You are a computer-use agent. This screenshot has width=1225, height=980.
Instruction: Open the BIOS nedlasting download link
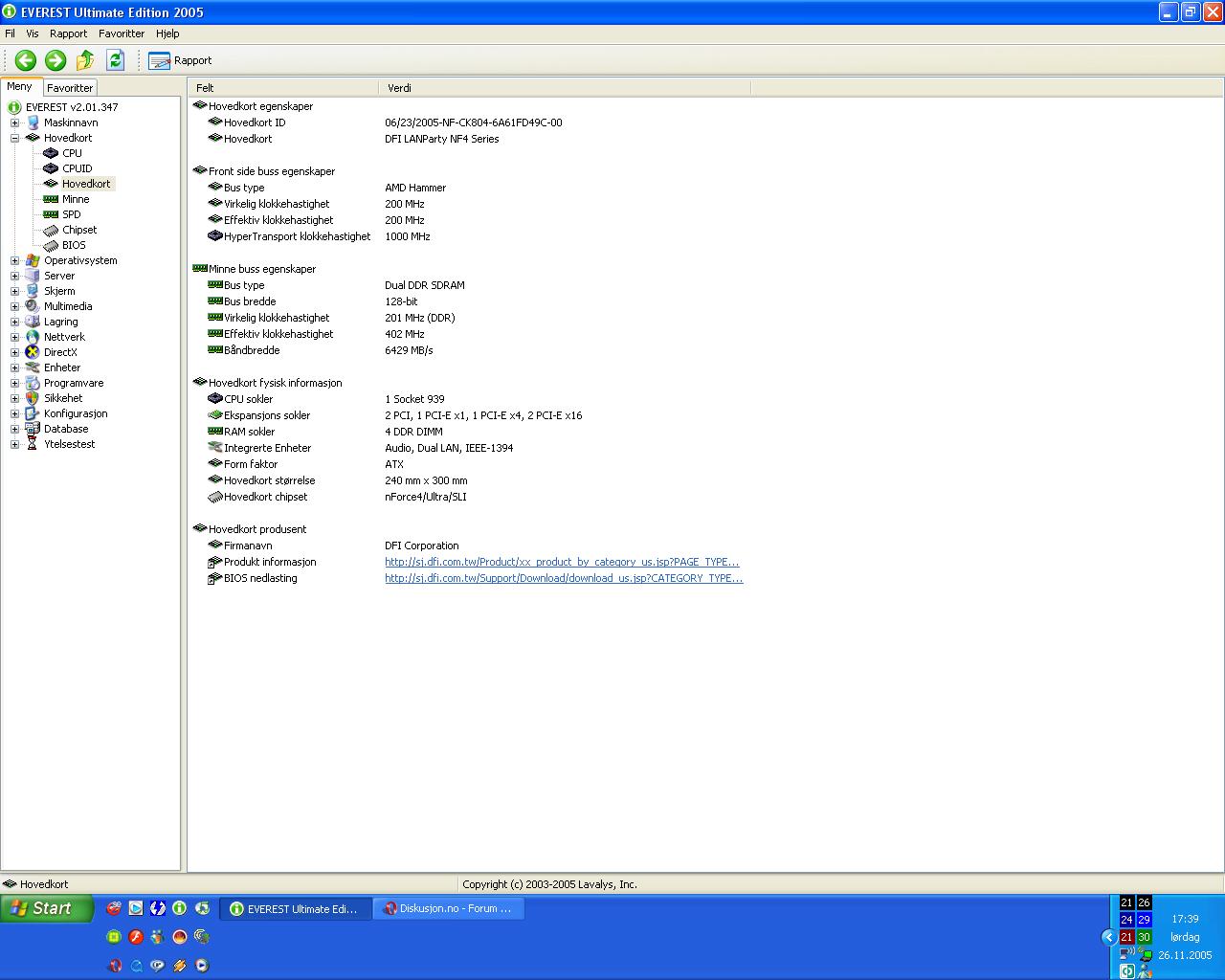[x=564, y=578]
